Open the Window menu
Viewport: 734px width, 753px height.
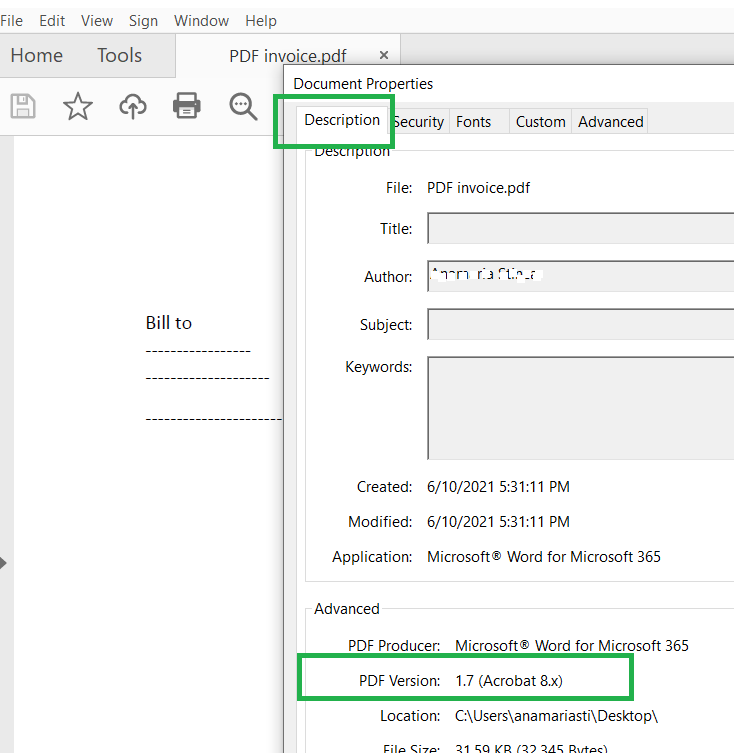201,20
